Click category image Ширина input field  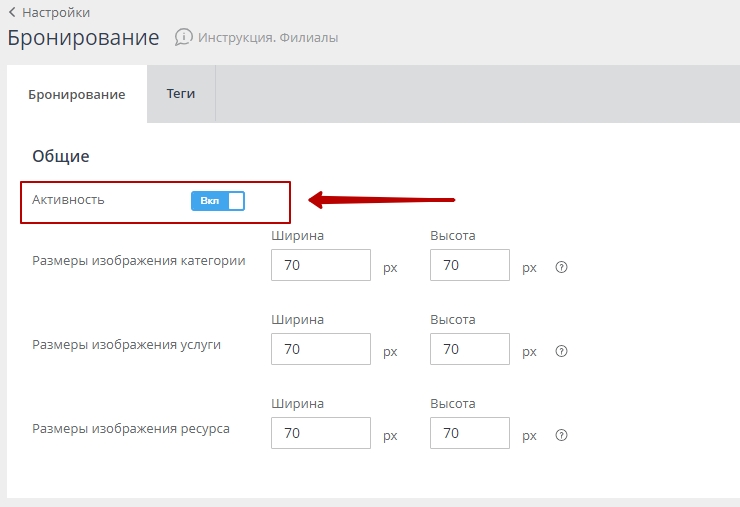pos(320,266)
